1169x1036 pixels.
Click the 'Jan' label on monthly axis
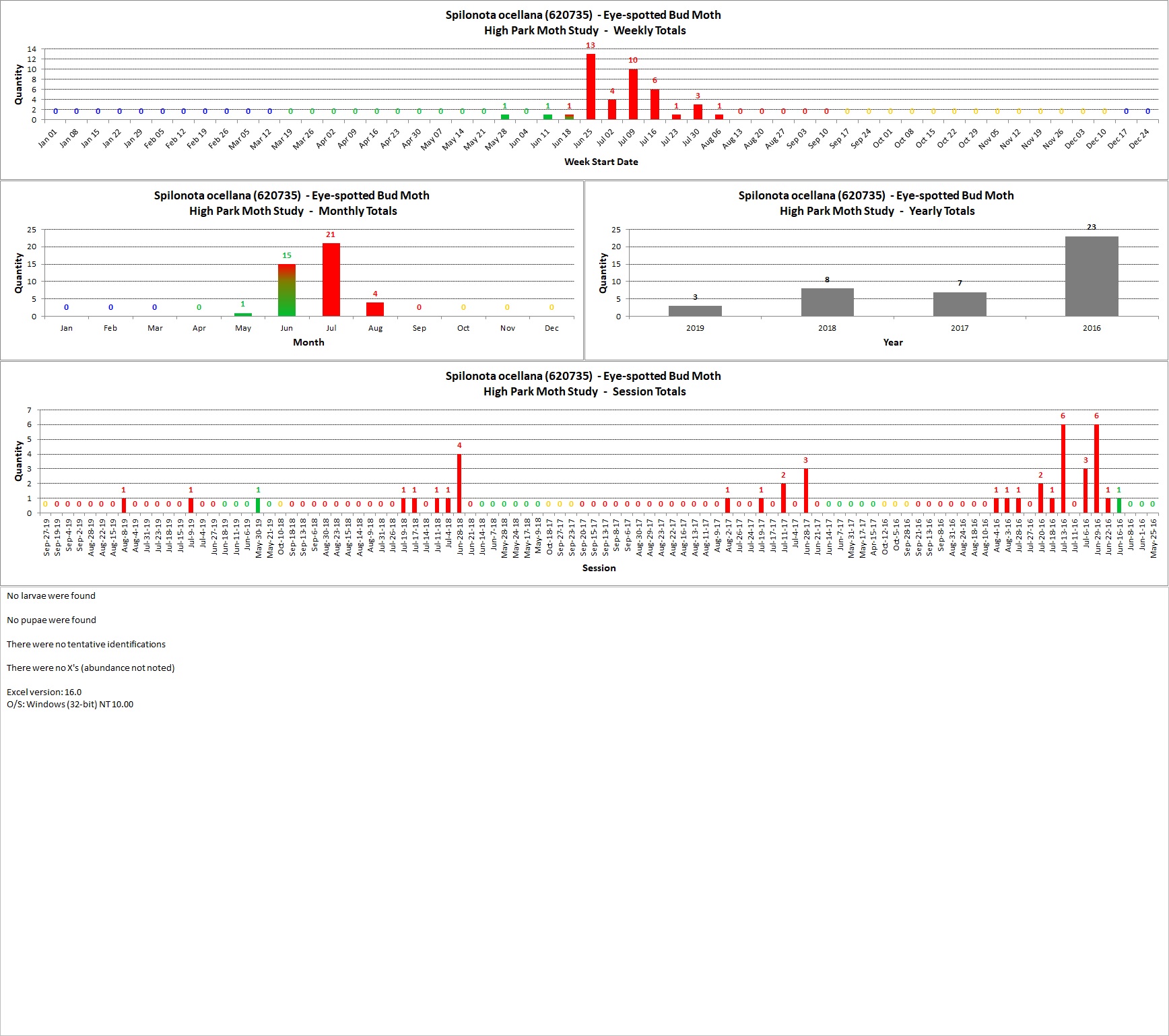(66, 328)
